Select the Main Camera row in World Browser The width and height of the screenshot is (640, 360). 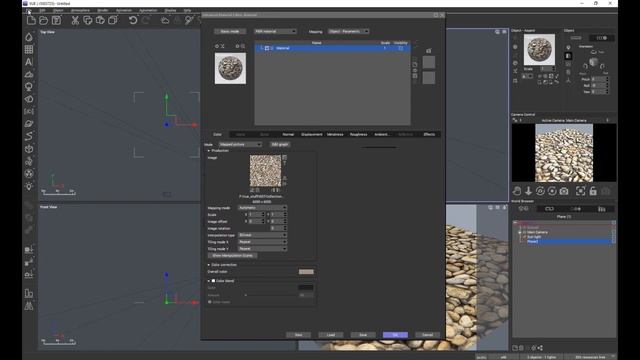pos(537,232)
